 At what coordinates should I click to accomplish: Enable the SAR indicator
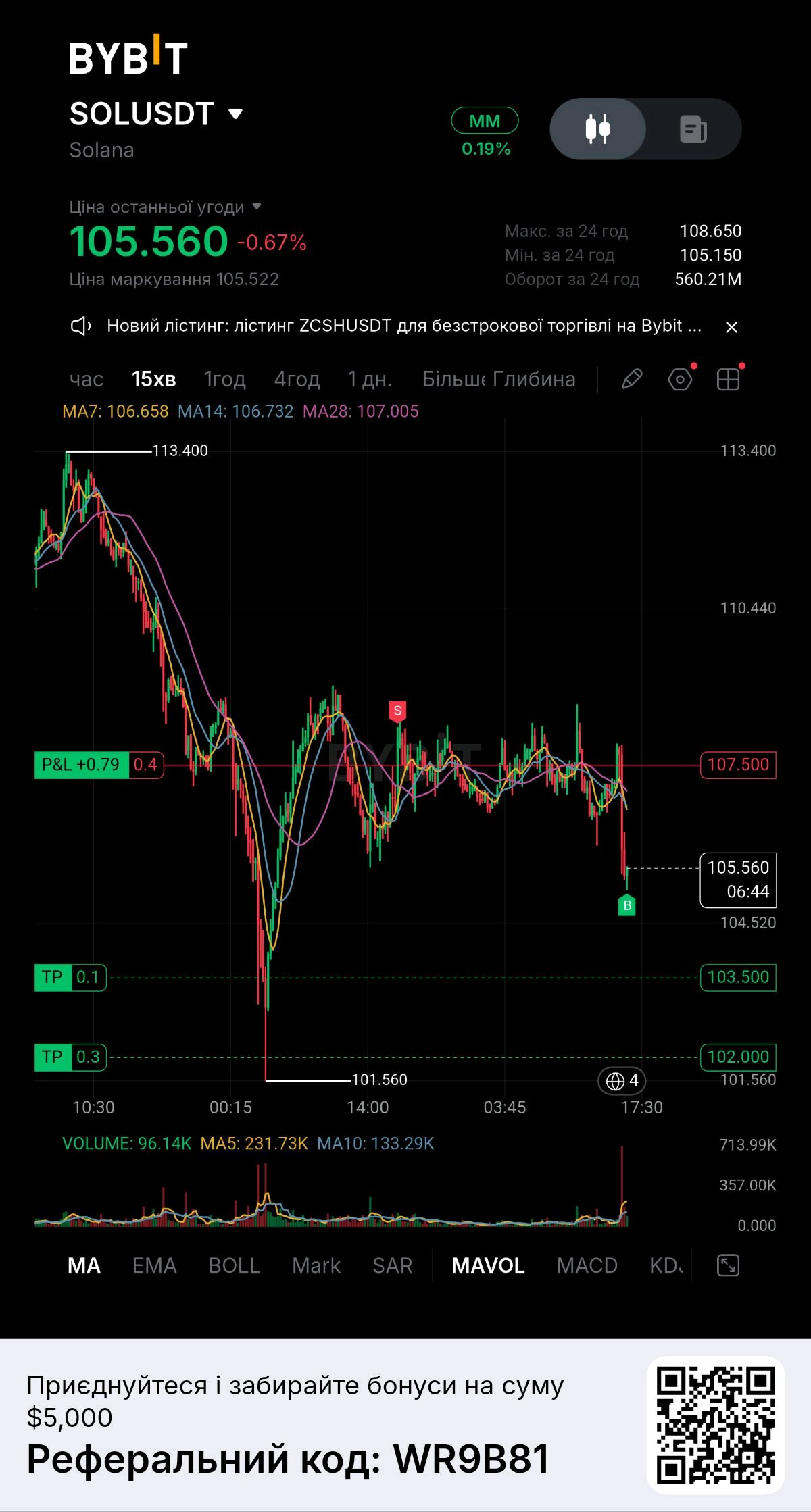(393, 1265)
